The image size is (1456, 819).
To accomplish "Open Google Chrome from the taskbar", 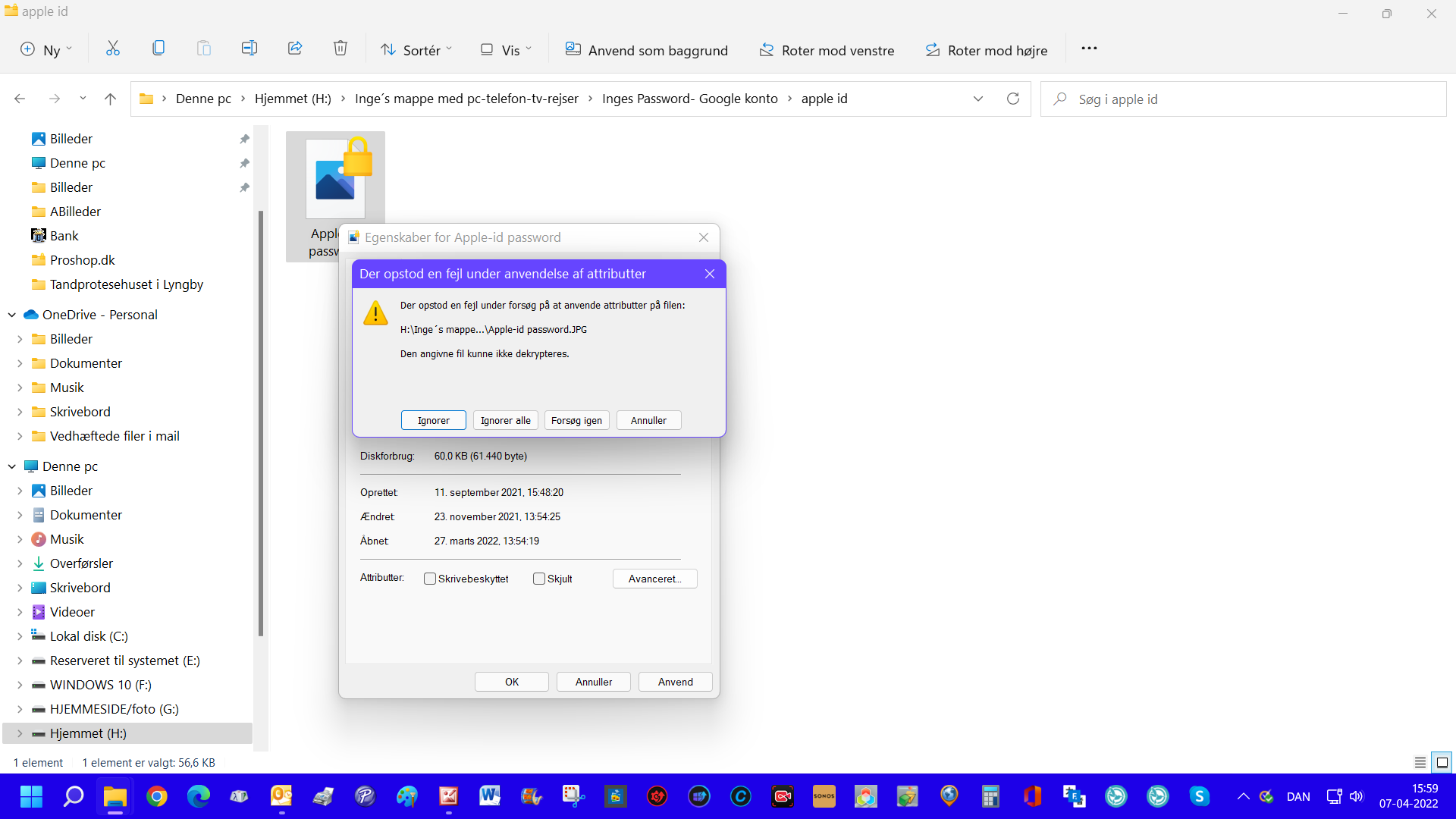I will click(x=157, y=796).
